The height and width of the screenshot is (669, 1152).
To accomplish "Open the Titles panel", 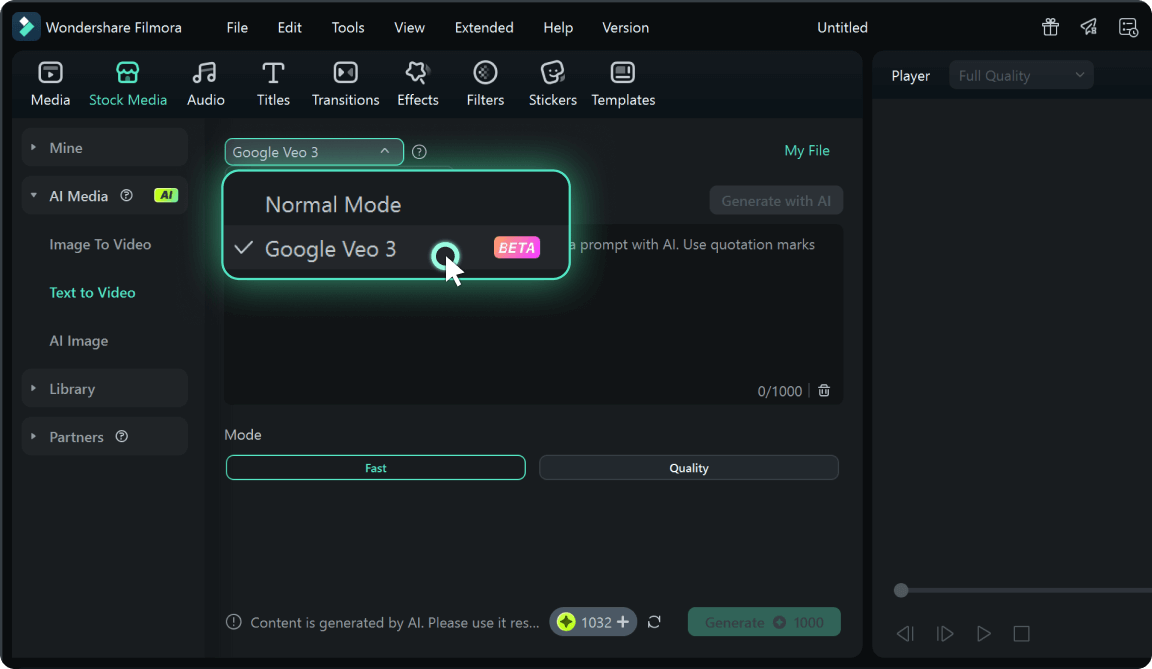I will point(273,84).
